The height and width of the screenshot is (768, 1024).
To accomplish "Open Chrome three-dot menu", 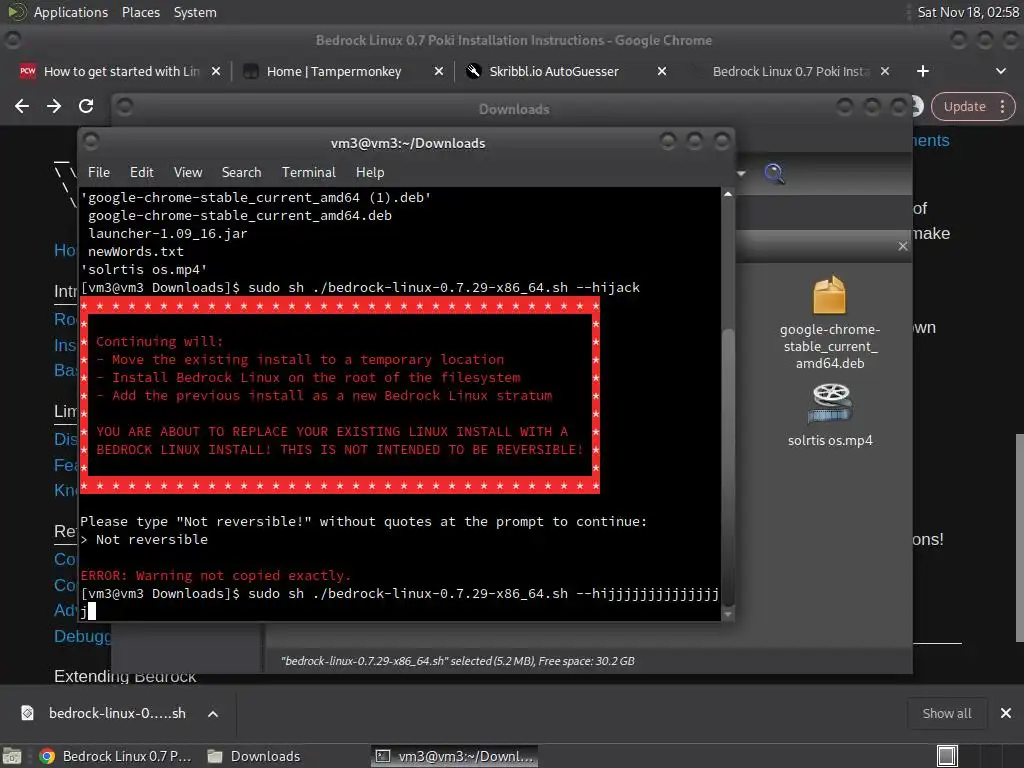I will pos(1002,106).
